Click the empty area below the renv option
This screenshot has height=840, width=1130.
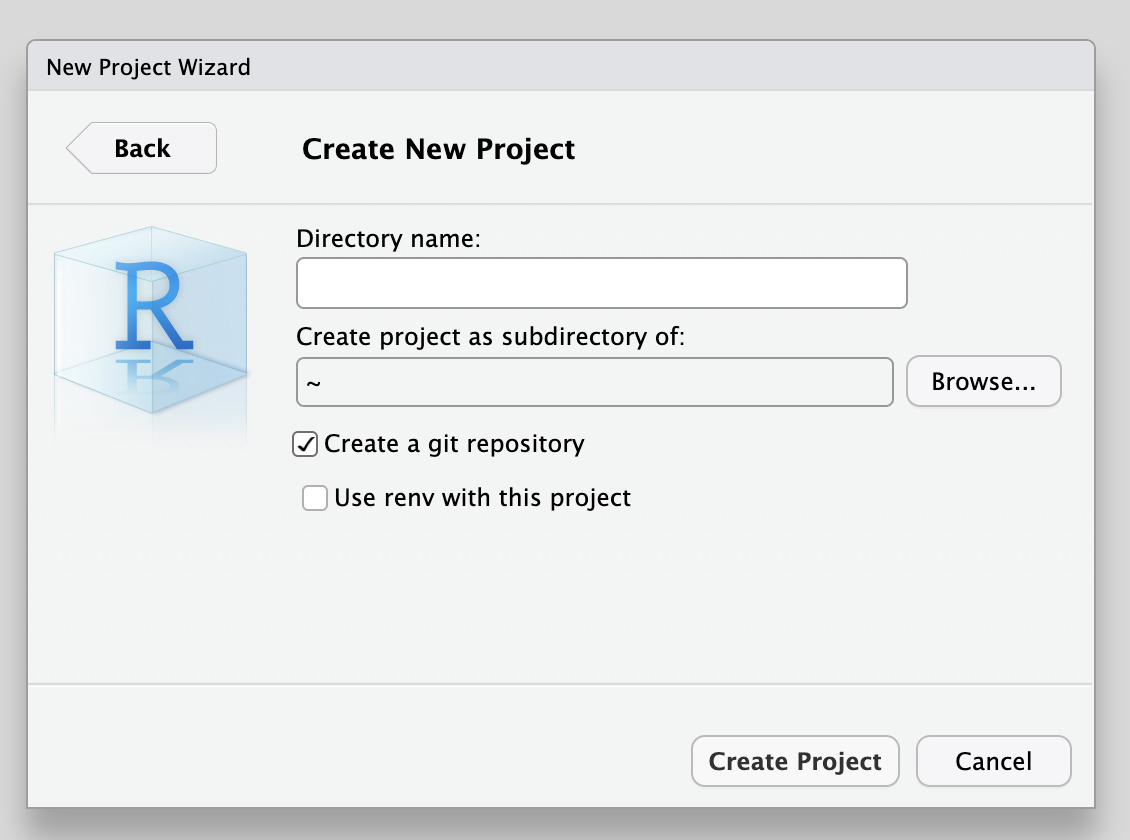coord(600,600)
